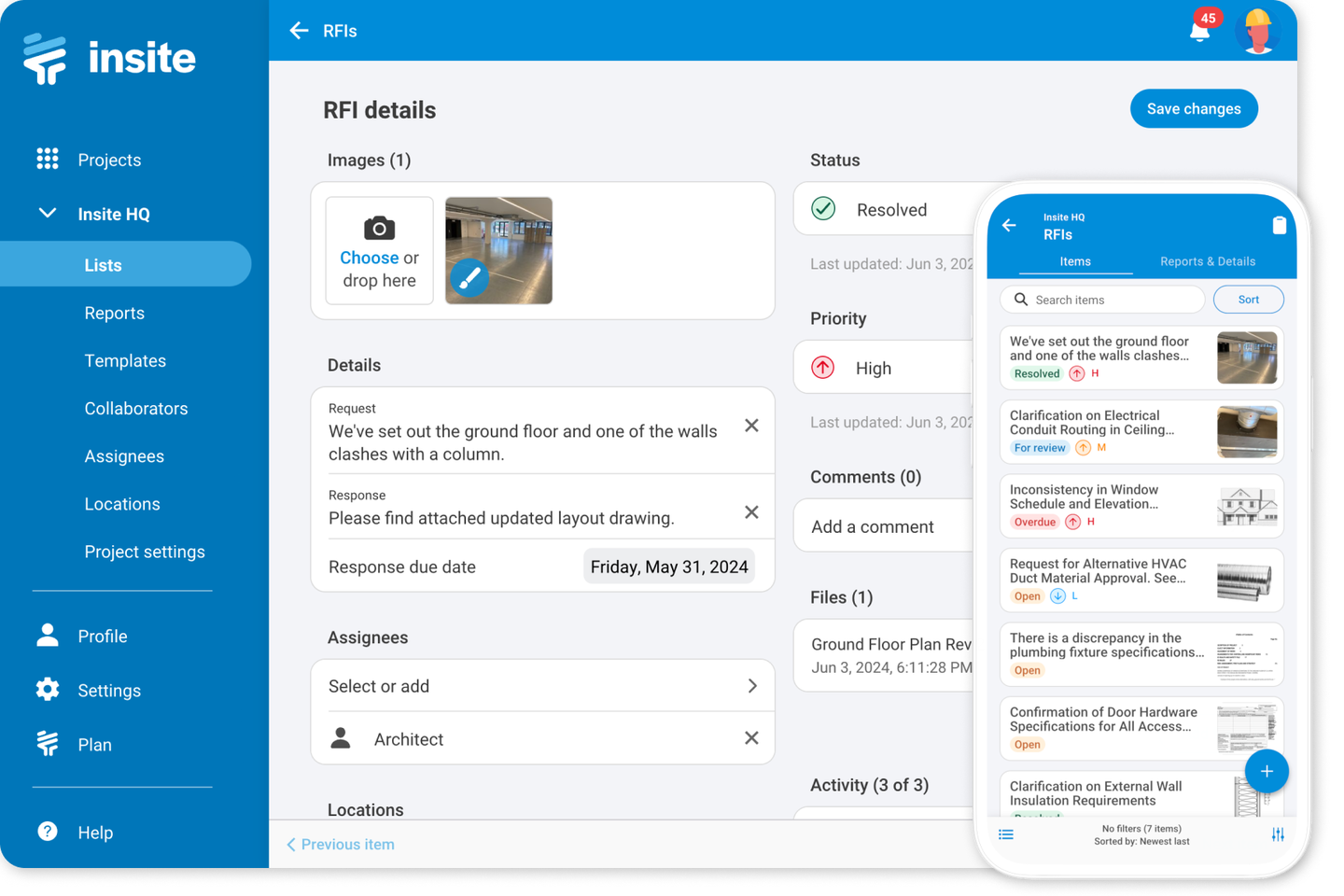Click the camera Choose icon to upload an image
This screenshot has width=1344, height=896.
click(377, 228)
